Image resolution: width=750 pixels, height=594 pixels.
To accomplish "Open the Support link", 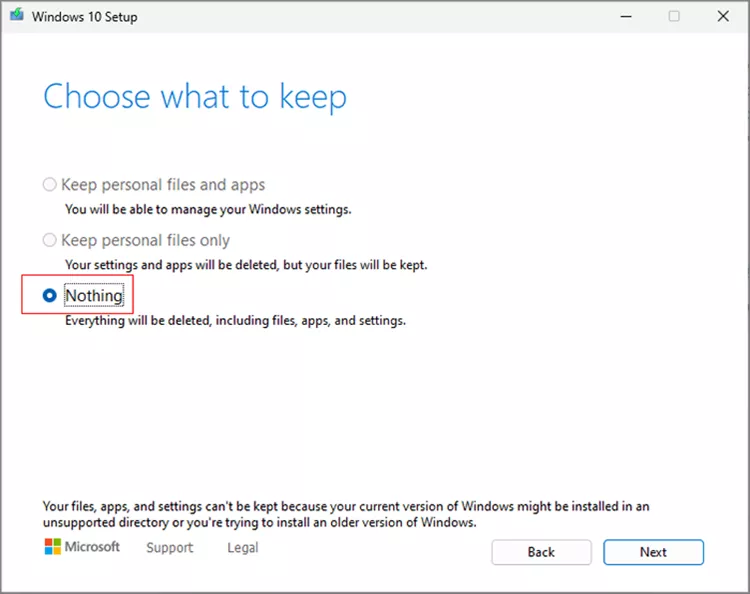I will [x=170, y=548].
